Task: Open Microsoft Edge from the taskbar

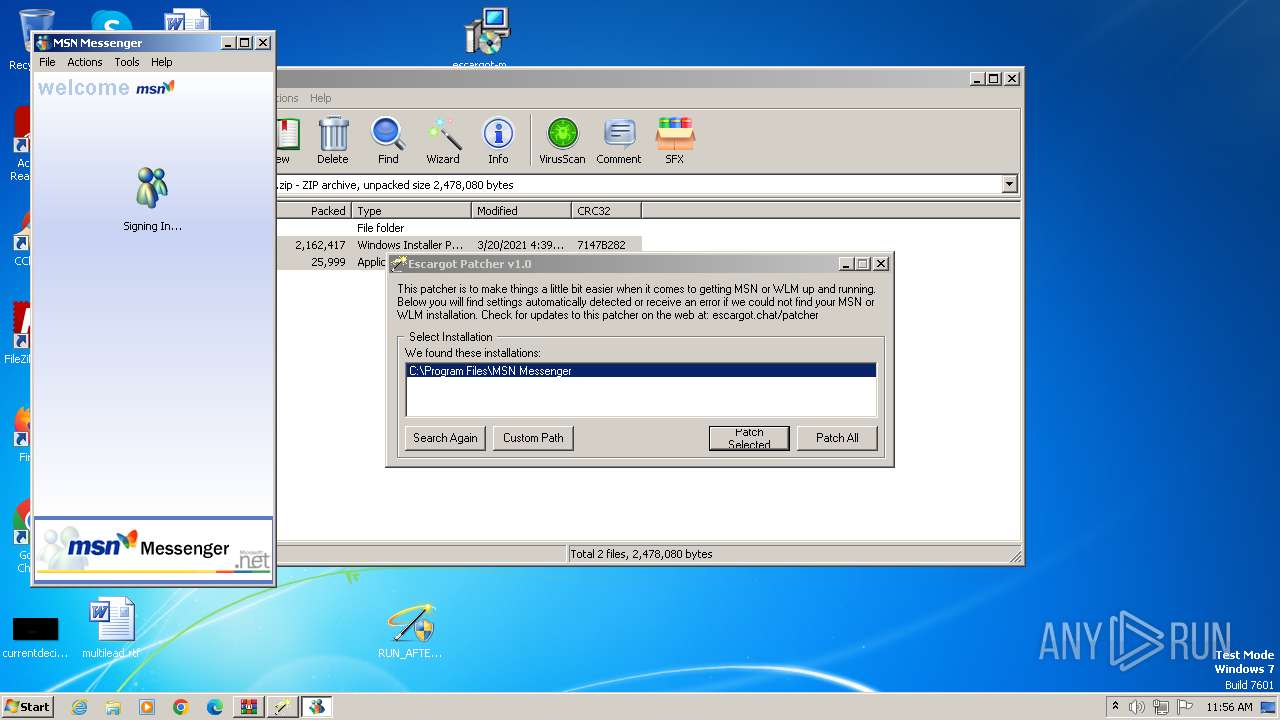Action: tap(215, 707)
